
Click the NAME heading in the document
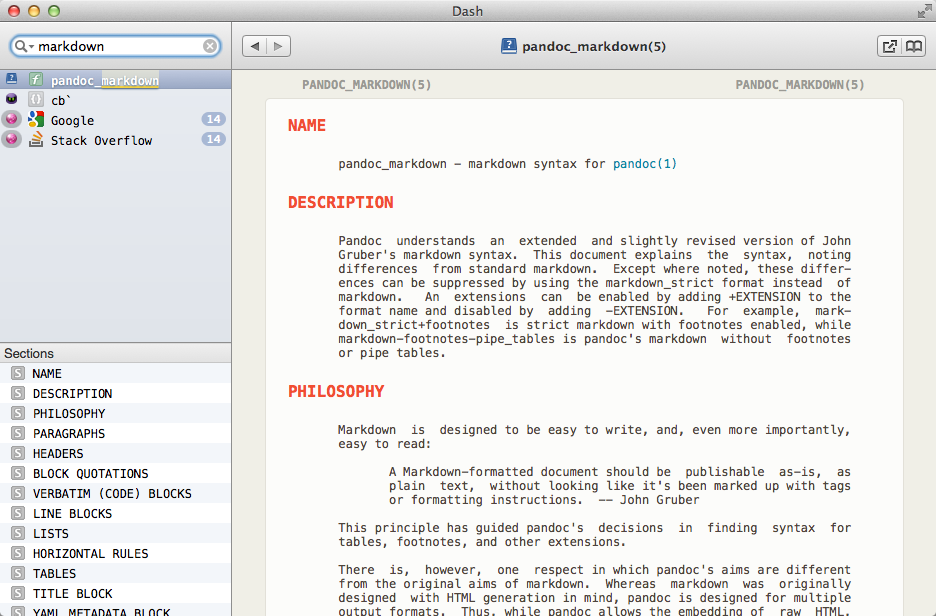tap(307, 125)
